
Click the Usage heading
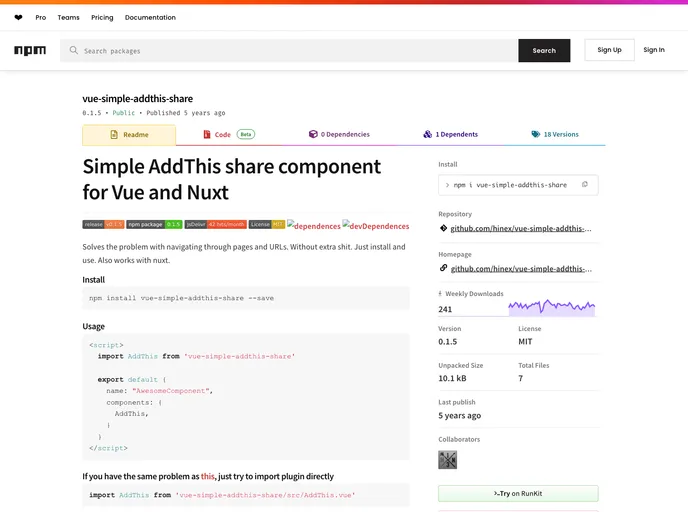pyautogui.click(x=93, y=326)
